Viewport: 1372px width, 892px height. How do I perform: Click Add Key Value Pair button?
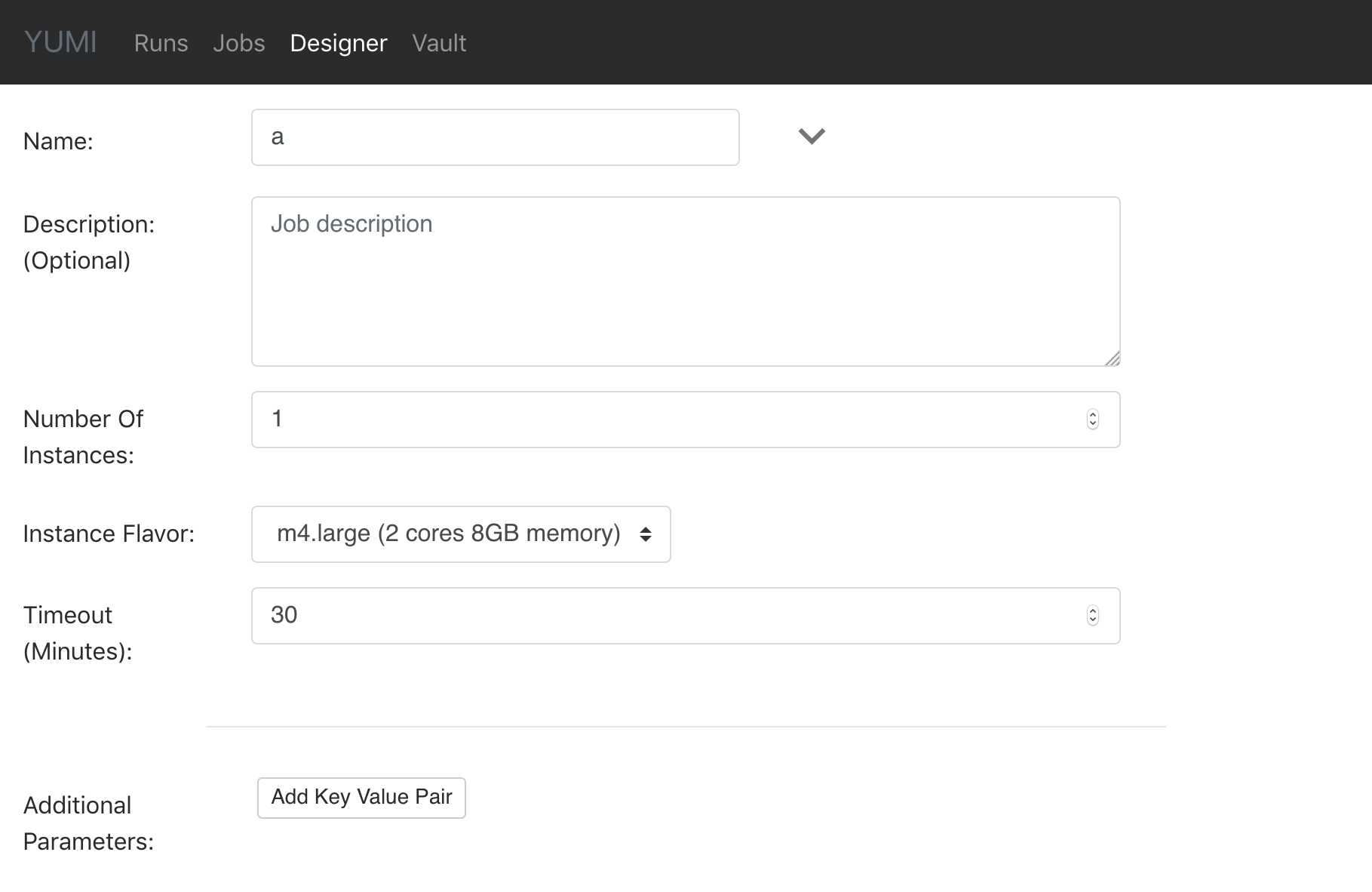[x=361, y=798]
